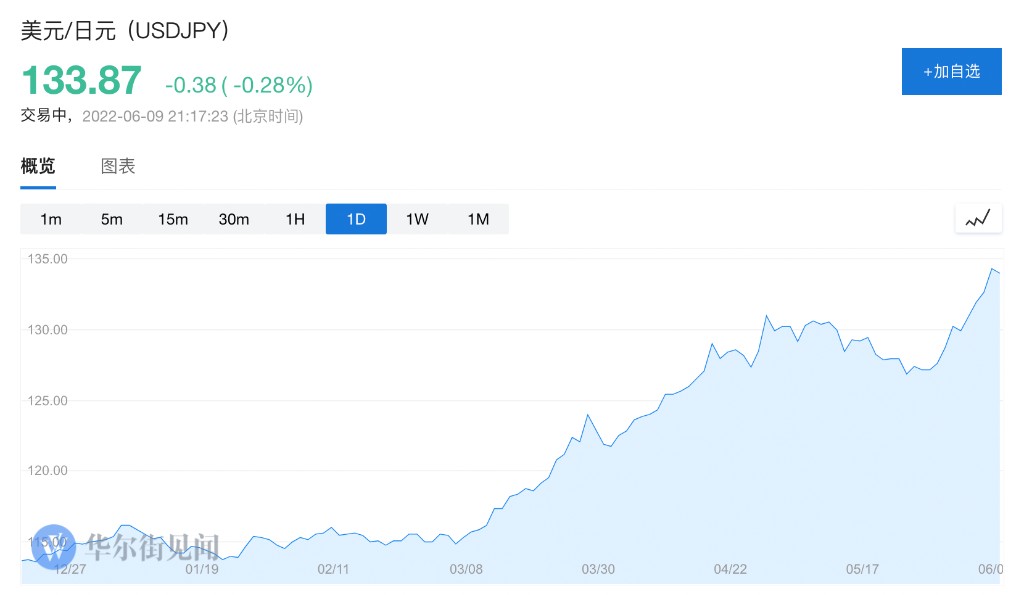This screenshot has height=595, width=1024.
Task: Select the 1m timeframe
Action: tap(51, 219)
